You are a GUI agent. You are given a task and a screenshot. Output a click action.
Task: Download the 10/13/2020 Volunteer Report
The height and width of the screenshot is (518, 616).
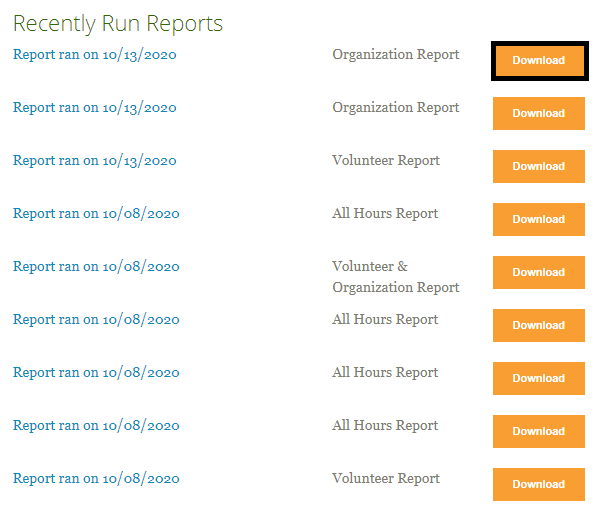click(x=539, y=167)
